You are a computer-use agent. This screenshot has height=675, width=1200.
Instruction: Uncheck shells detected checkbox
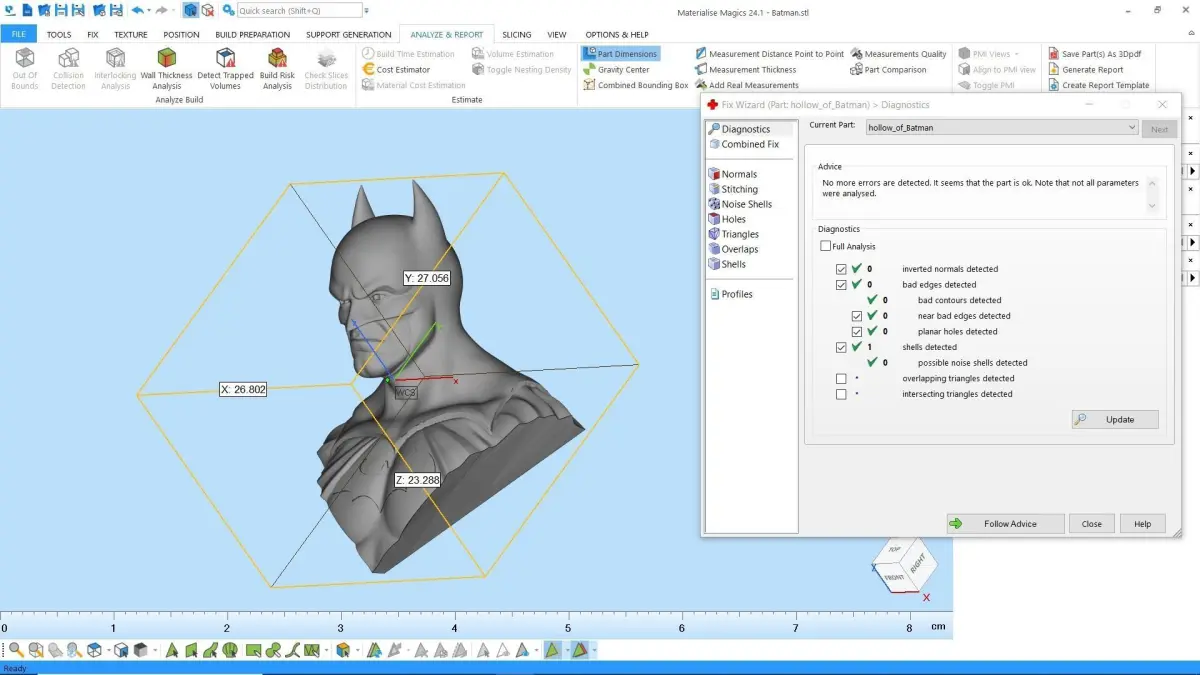(x=841, y=347)
